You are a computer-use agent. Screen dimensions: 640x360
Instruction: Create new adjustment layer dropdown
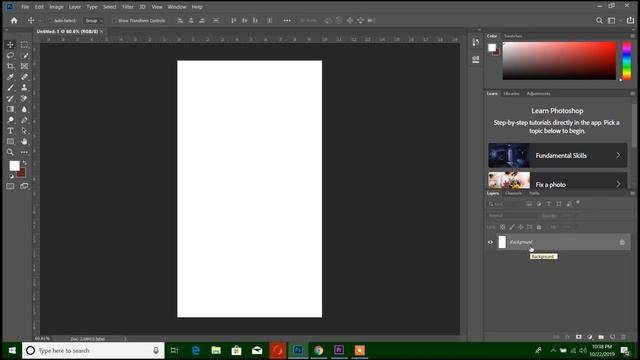click(x=590, y=337)
